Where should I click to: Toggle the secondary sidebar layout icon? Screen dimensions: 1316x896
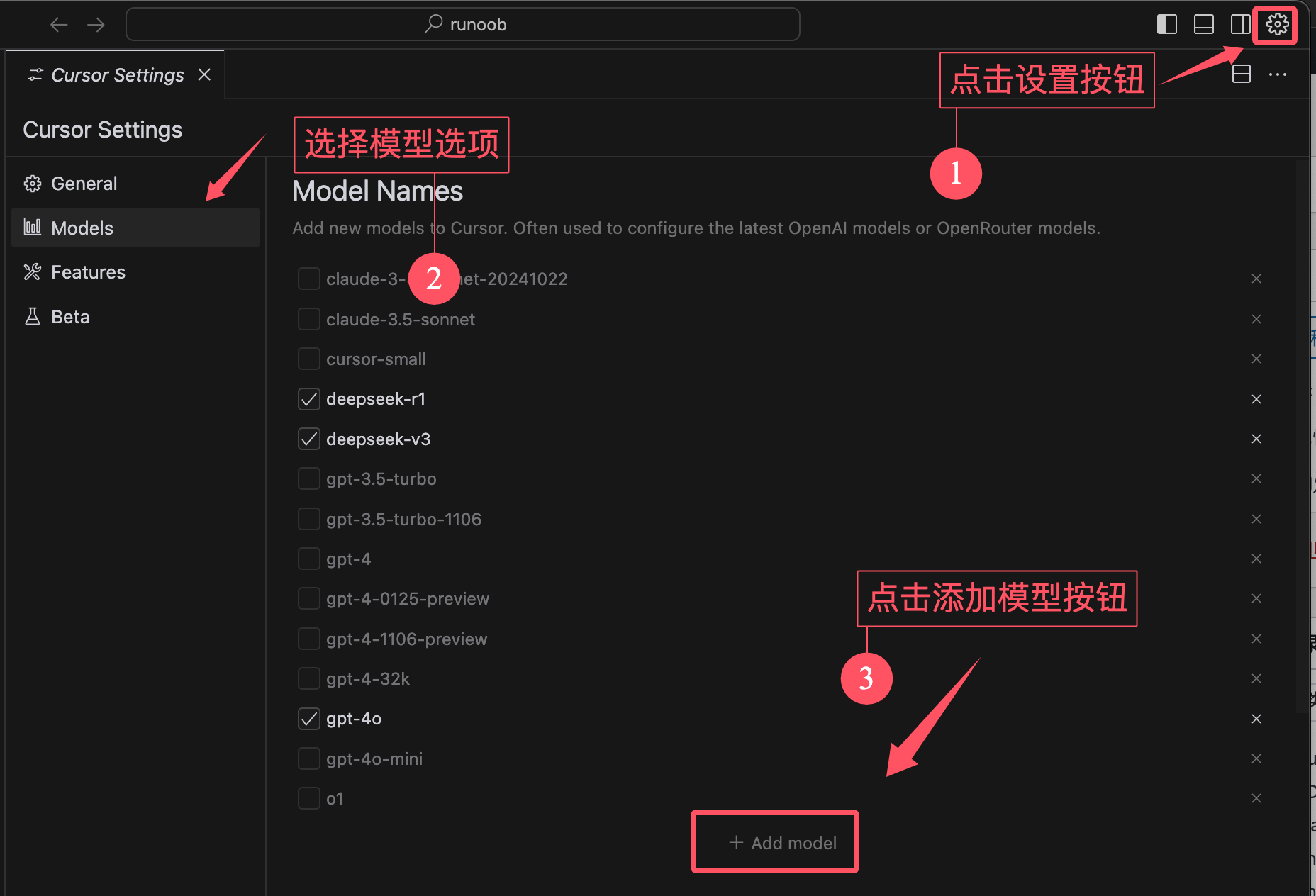[x=1240, y=25]
